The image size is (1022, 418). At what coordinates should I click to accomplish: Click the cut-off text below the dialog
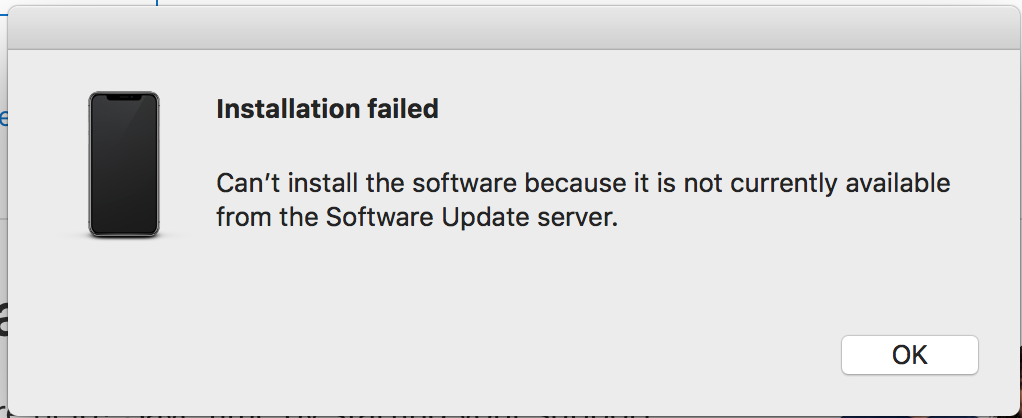(x=326, y=413)
